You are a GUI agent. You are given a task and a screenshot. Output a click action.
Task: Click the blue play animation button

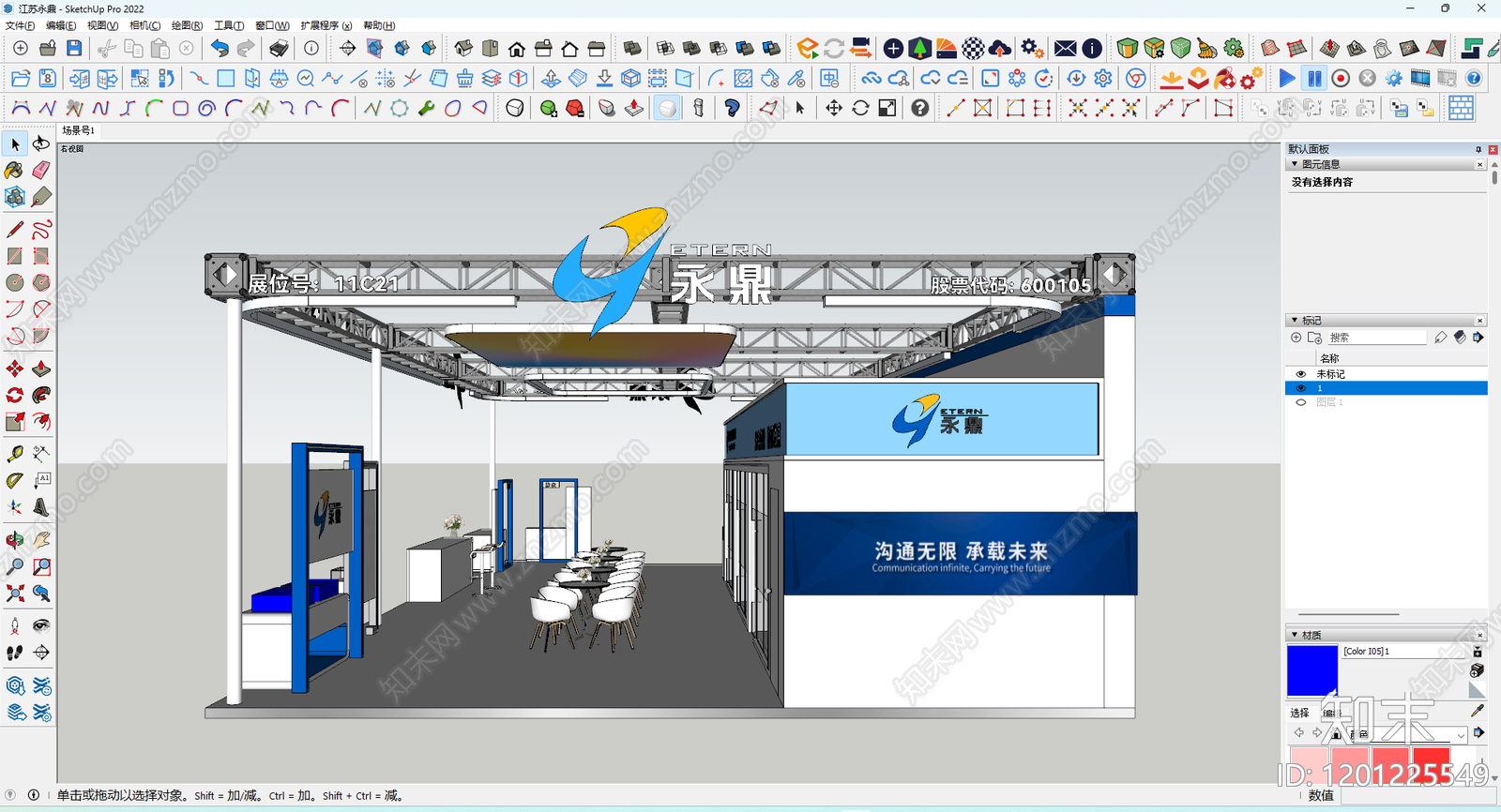1287,78
